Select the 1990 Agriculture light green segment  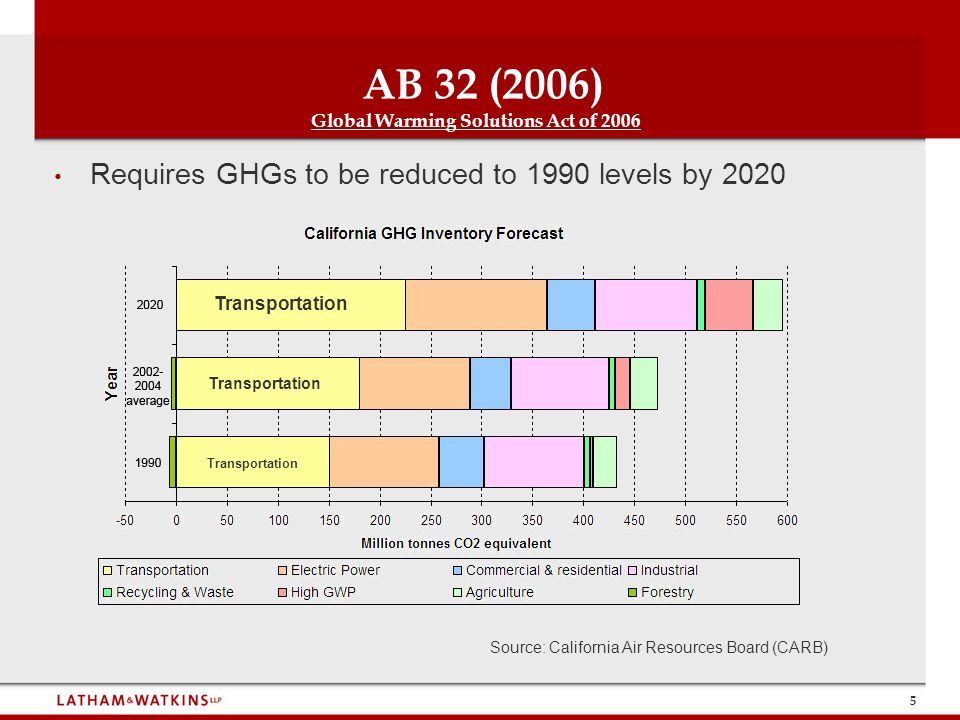[605, 462]
